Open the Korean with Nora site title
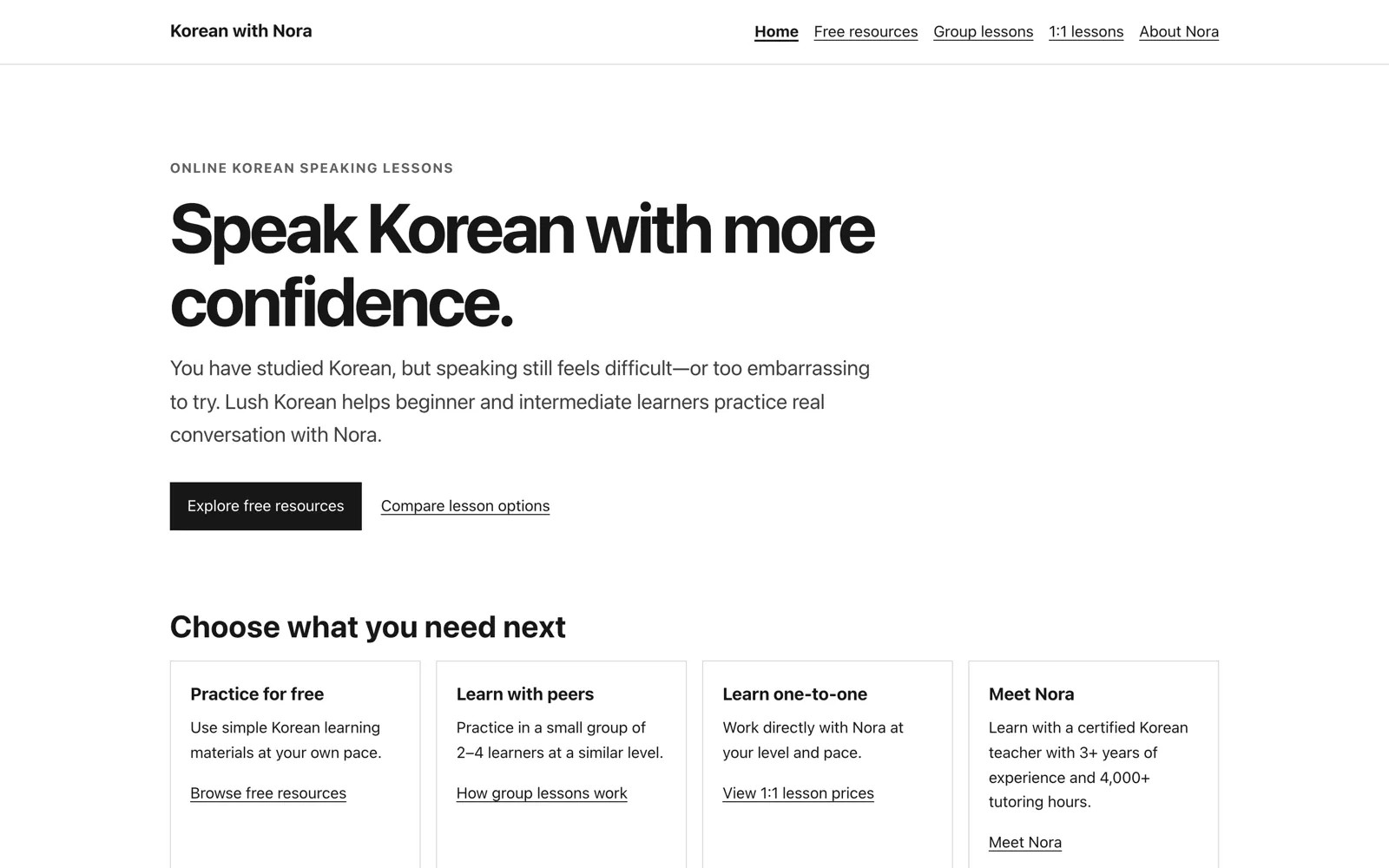The width and height of the screenshot is (1389, 868). [x=240, y=31]
